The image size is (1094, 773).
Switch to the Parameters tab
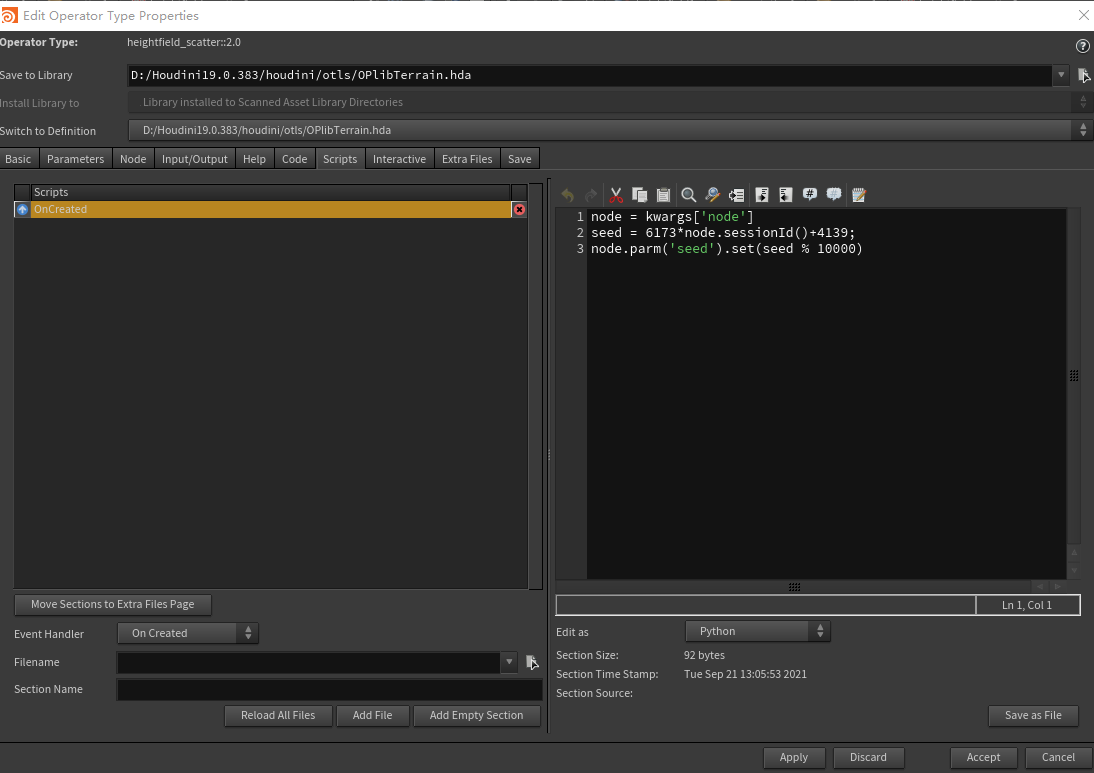tap(75, 159)
